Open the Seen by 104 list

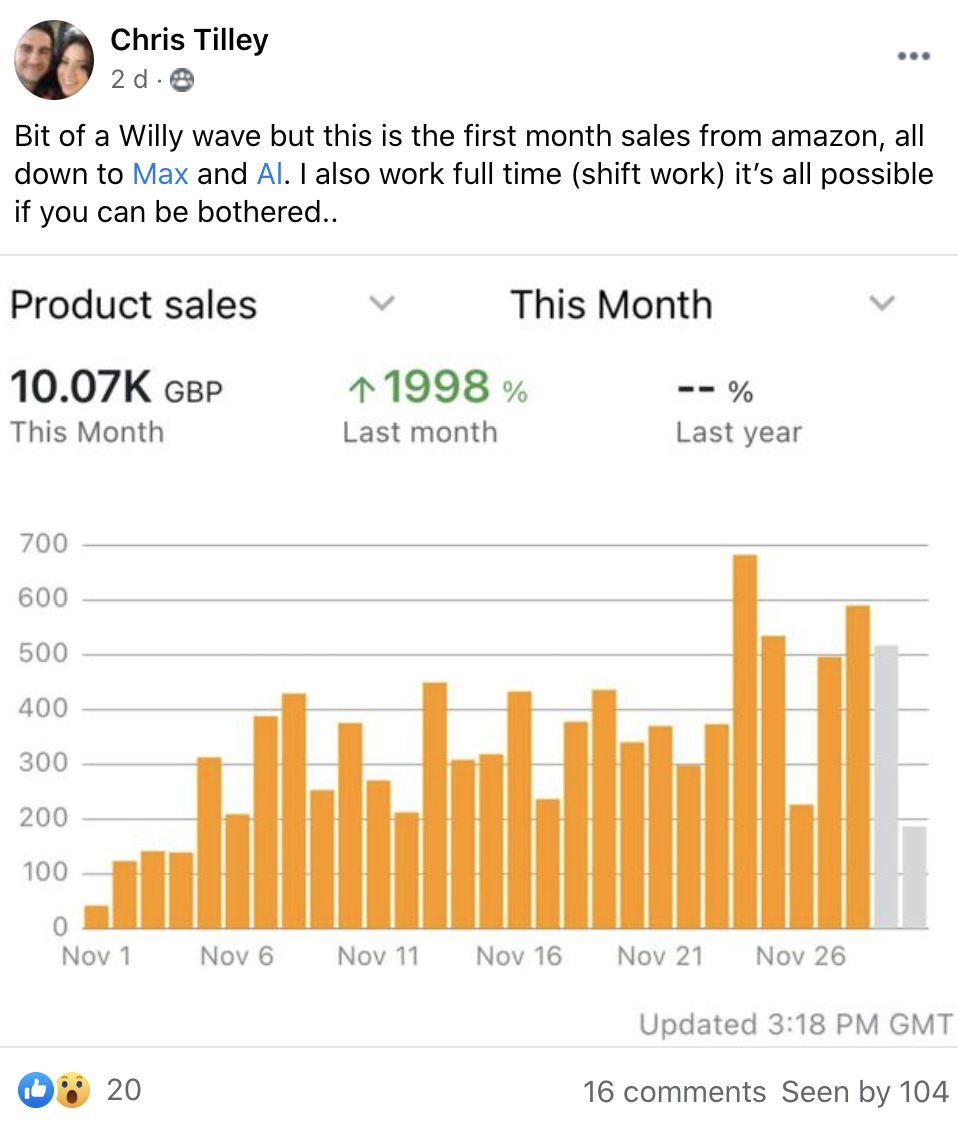[x=865, y=1092]
